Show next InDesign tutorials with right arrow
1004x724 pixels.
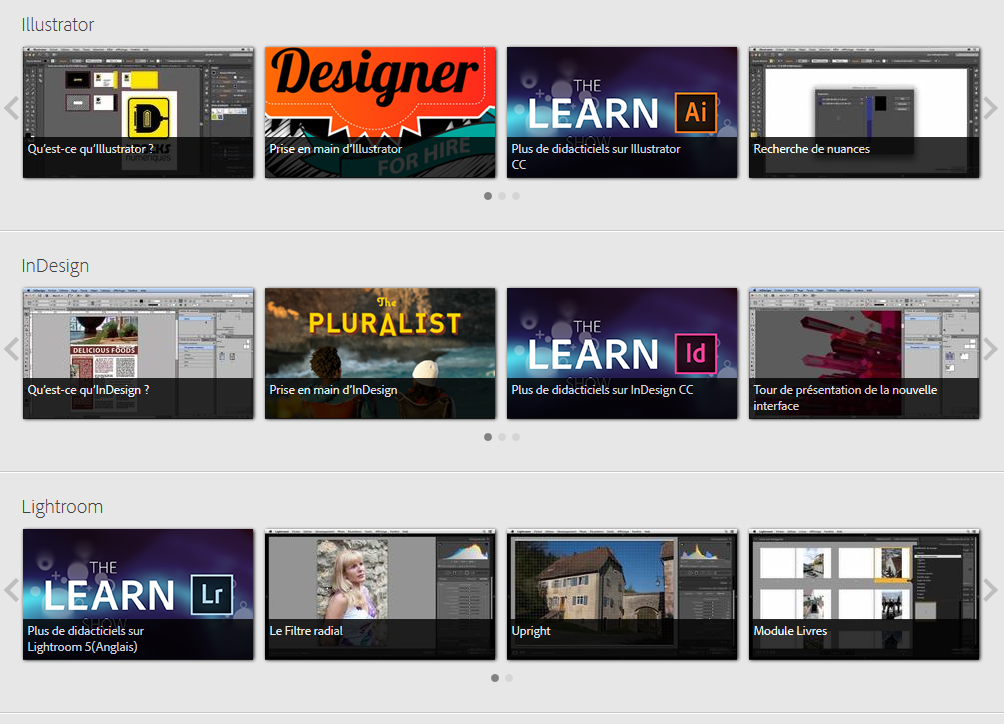tap(991, 349)
